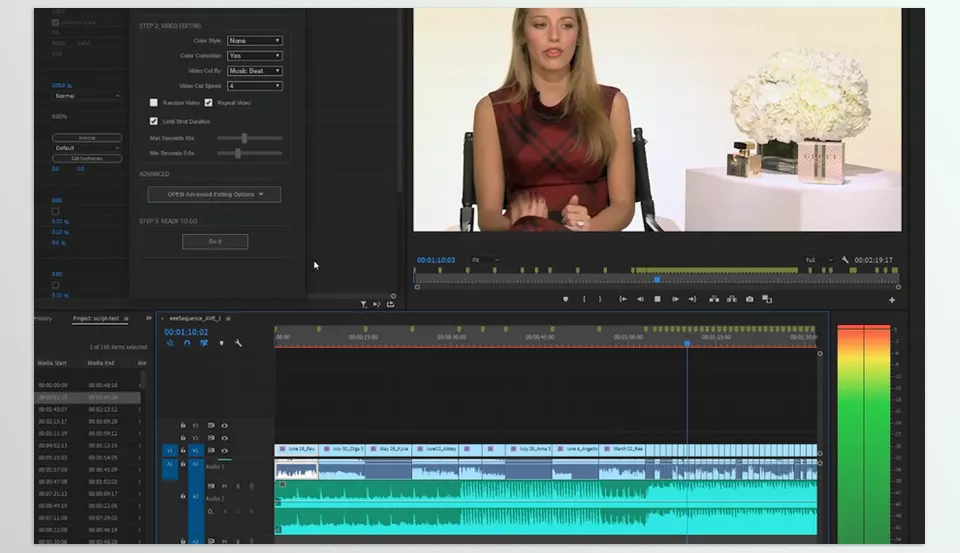960x553 pixels.
Task: Toggle Snap magnet icon in timeline
Action: pos(187,343)
